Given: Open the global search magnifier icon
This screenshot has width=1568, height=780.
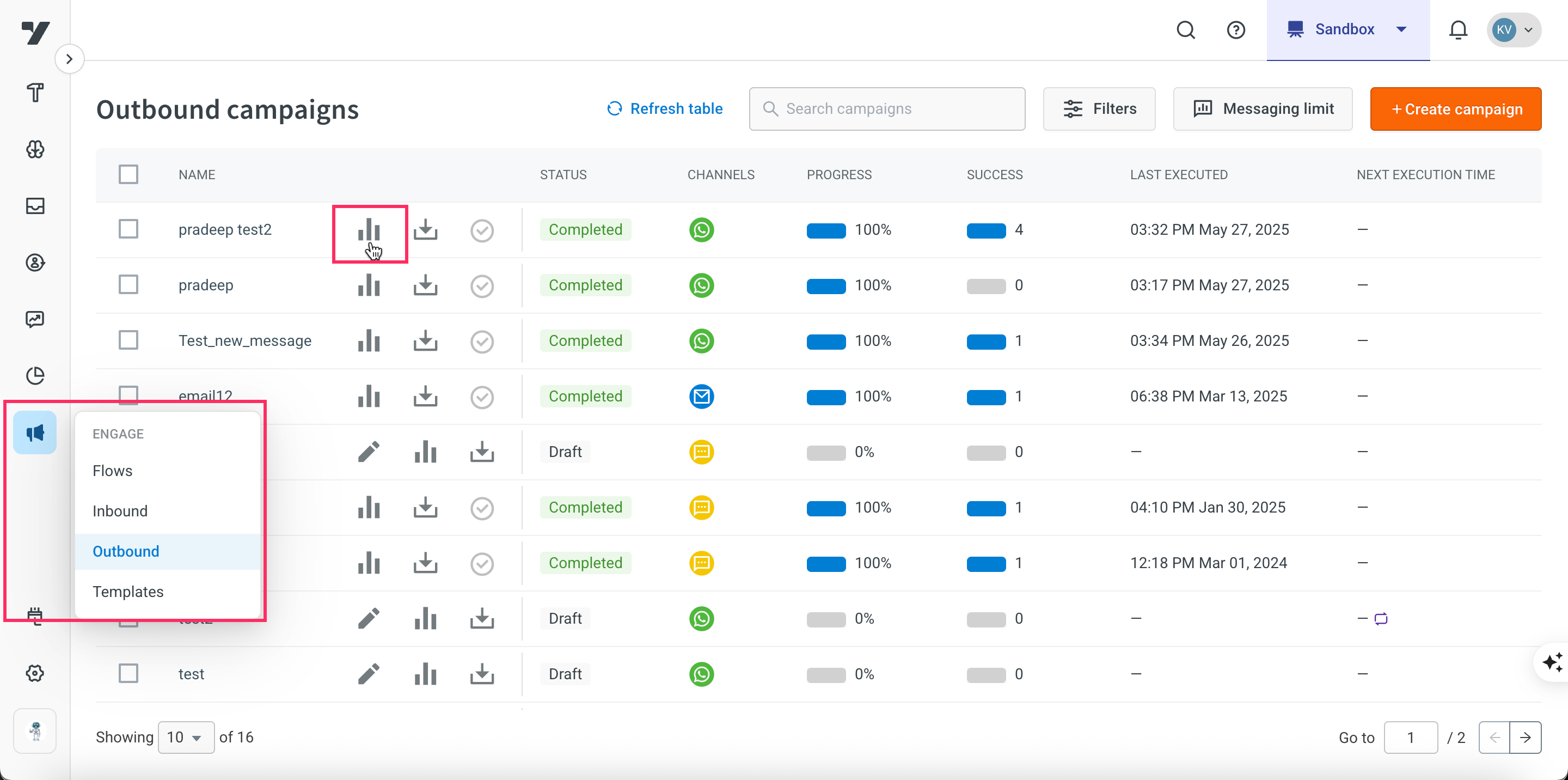Looking at the screenshot, I should 1186,29.
